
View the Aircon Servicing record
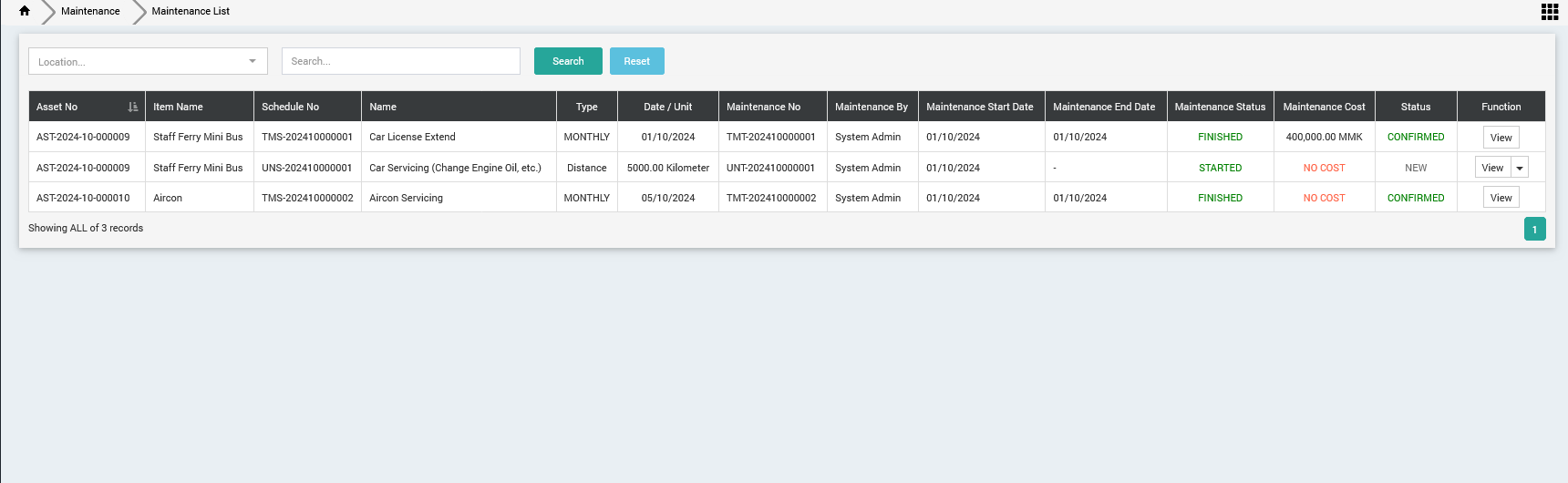1501,198
